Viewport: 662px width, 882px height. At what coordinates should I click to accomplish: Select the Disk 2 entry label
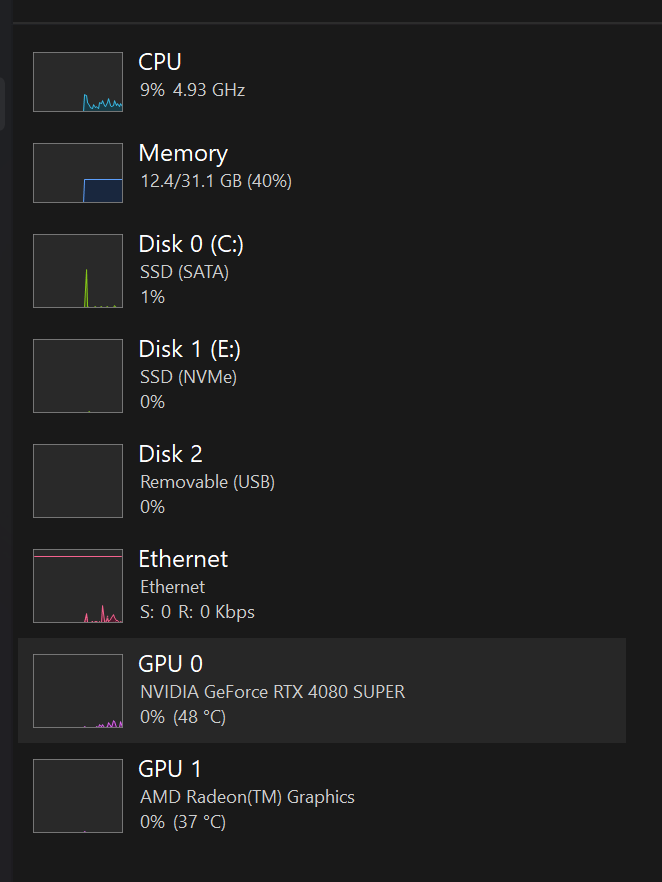170,454
